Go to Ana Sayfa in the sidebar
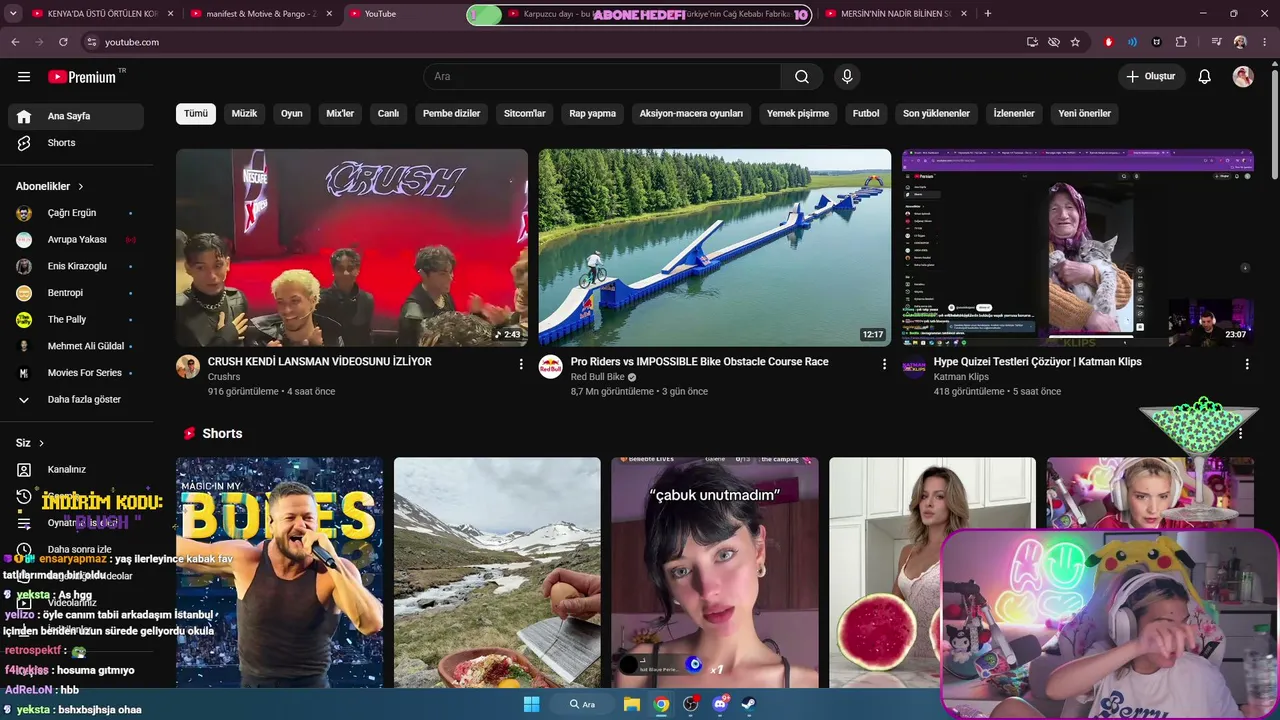Screen dimensions: 1280x720 76,116
